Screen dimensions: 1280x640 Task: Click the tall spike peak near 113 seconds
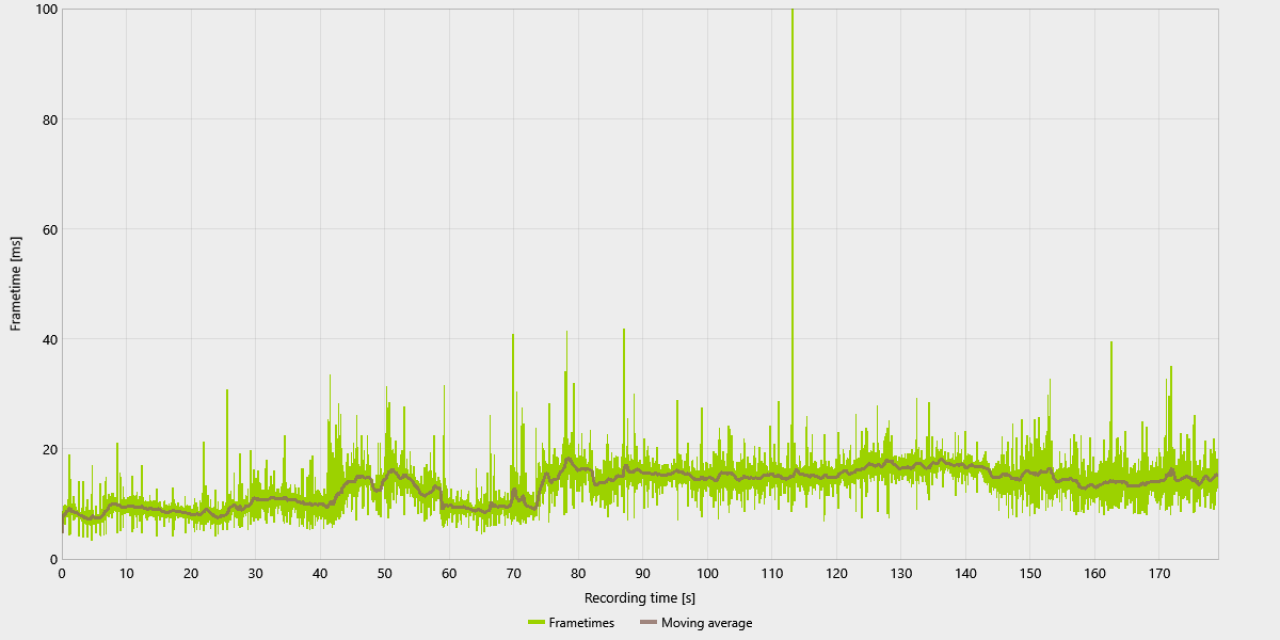792,12
